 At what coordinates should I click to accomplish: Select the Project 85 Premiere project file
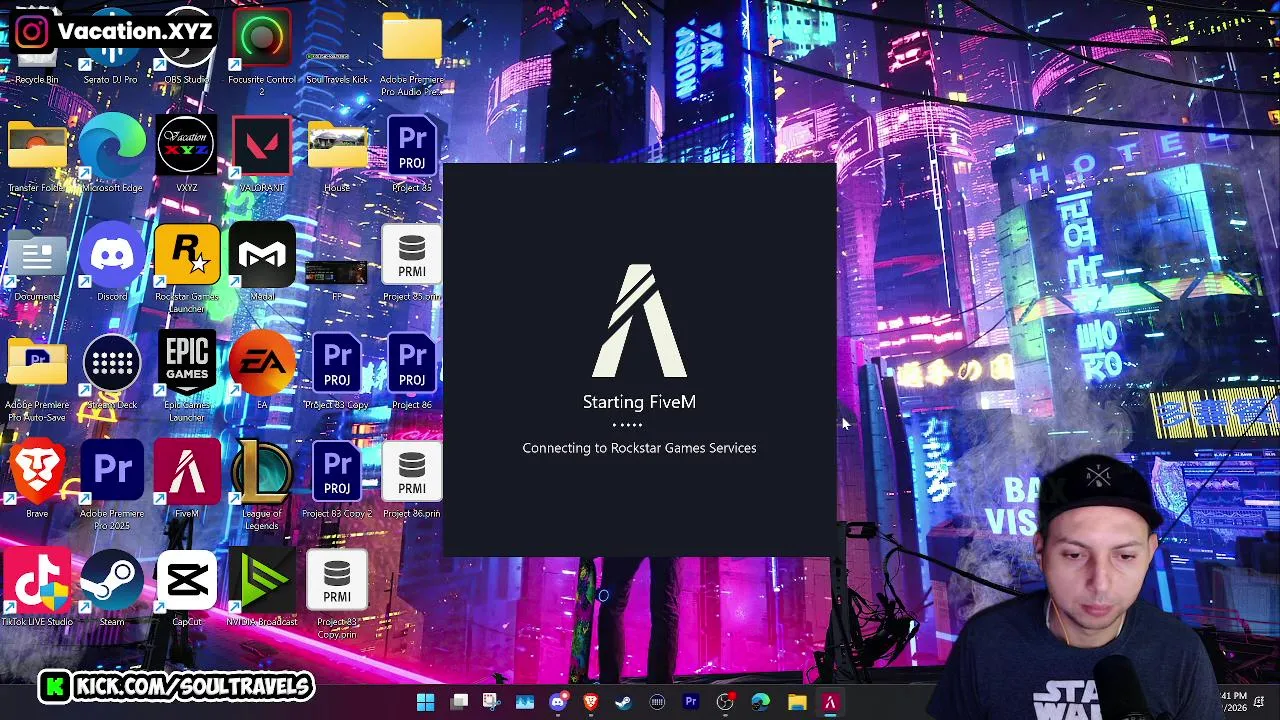click(412, 155)
